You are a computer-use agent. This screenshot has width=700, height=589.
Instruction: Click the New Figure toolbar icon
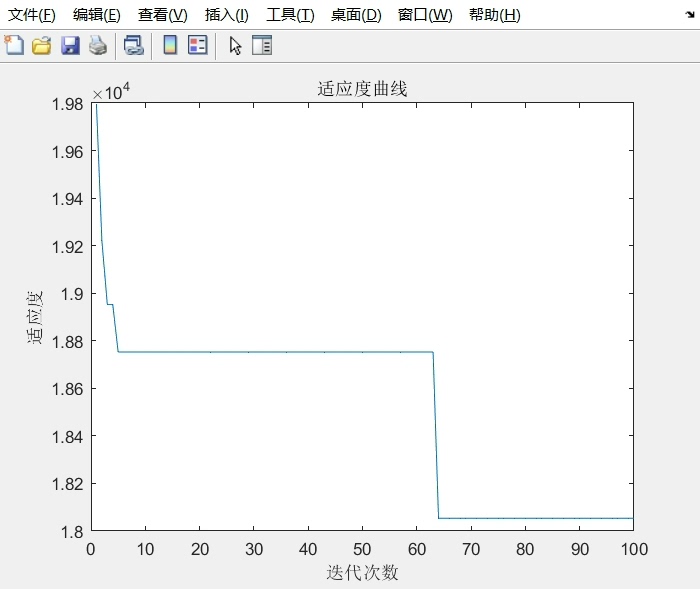[14, 45]
